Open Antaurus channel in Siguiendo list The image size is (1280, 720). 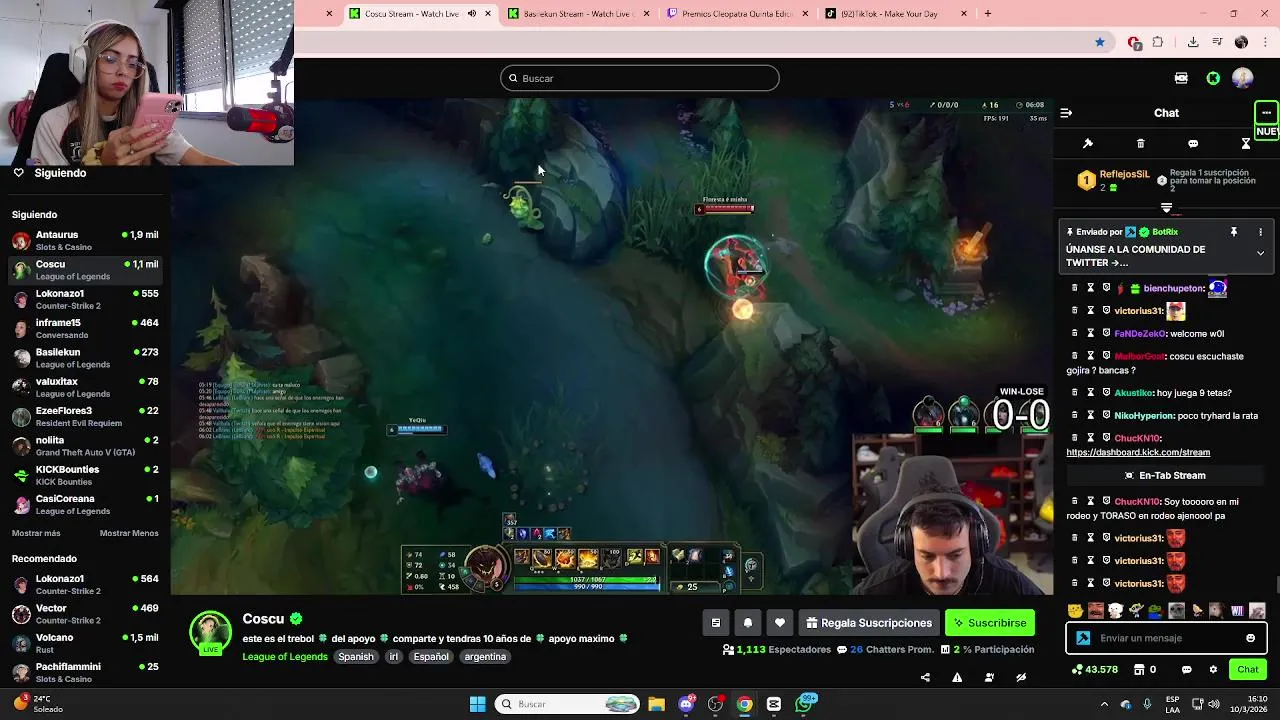85,241
